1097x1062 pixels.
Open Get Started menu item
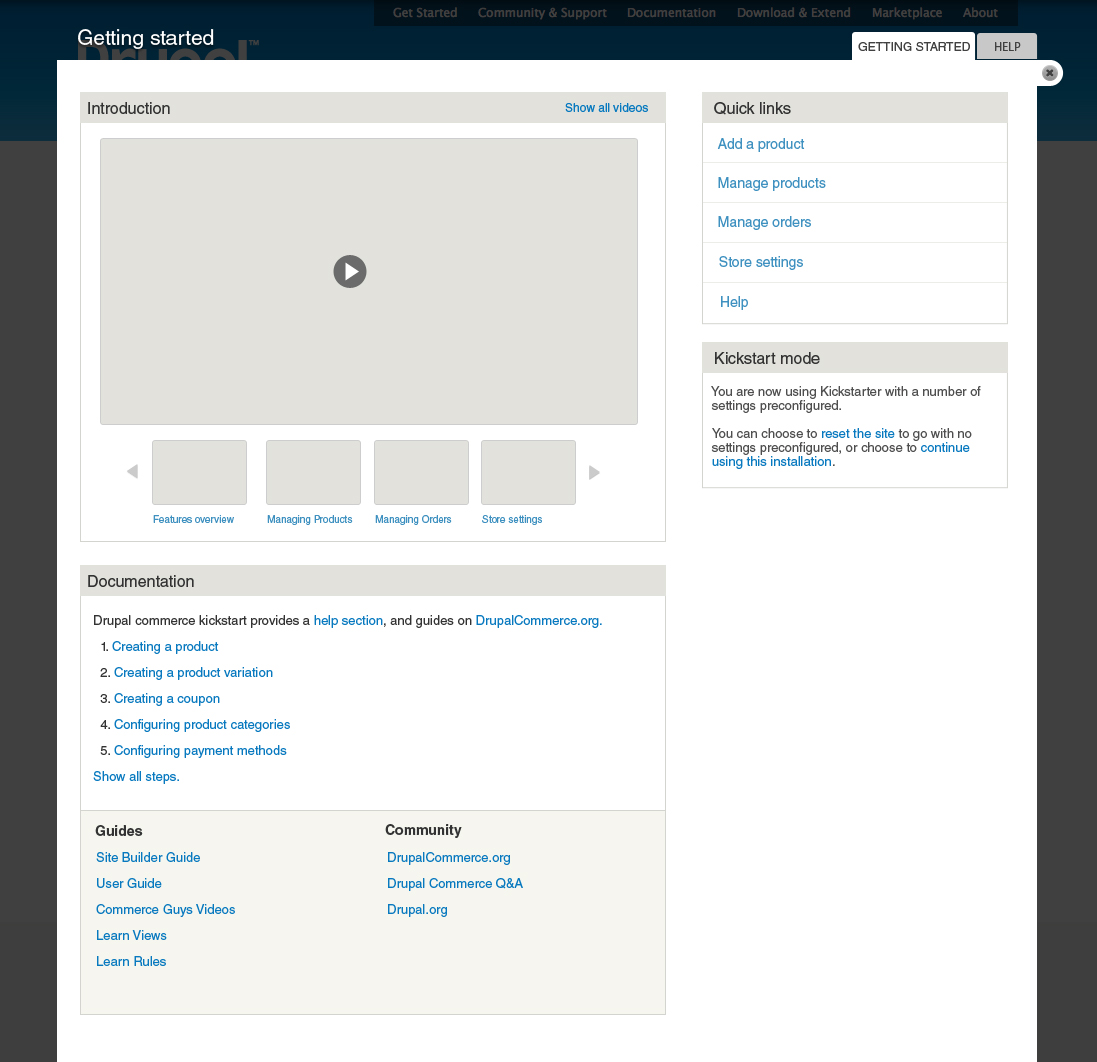click(425, 13)
